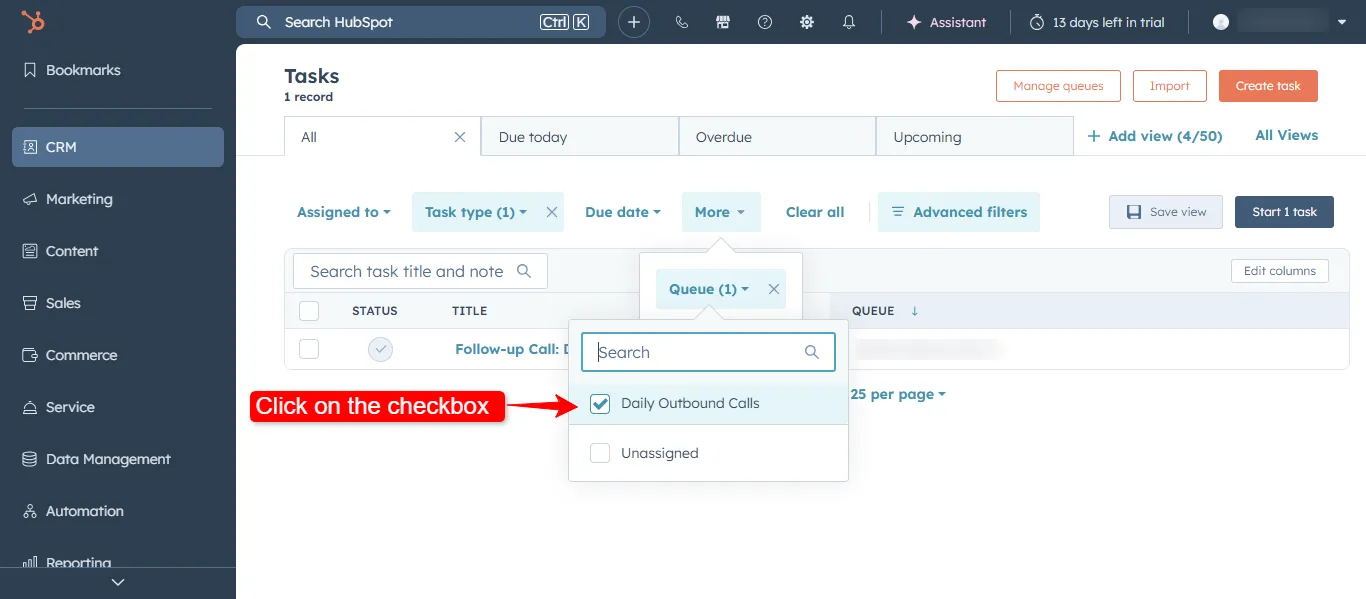The width and height of the screenshot is (1366, 599).
Task: Switch to the Overdue tab
Action: coord(777,137)
